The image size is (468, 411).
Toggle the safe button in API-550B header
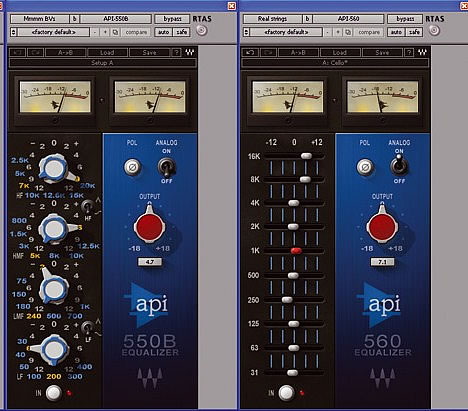pyautogui.click(x=182, y=32)
